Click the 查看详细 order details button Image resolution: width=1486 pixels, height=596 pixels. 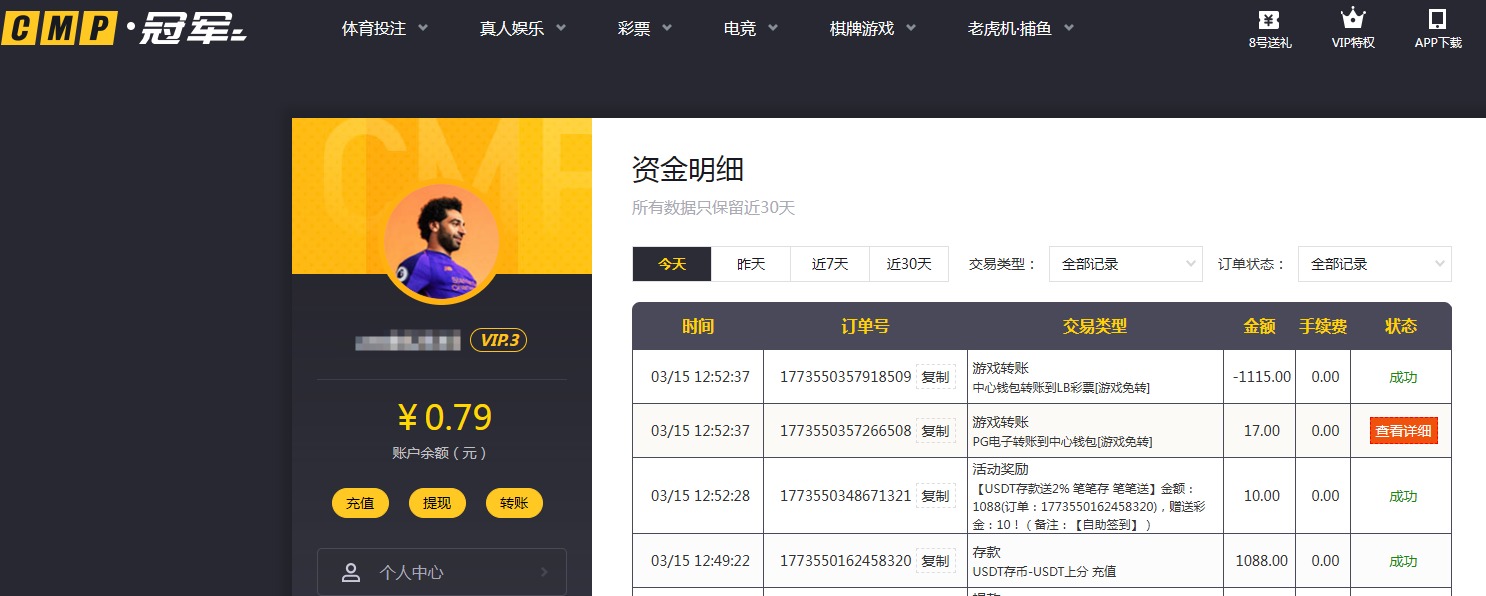[x=1402, y=430]
